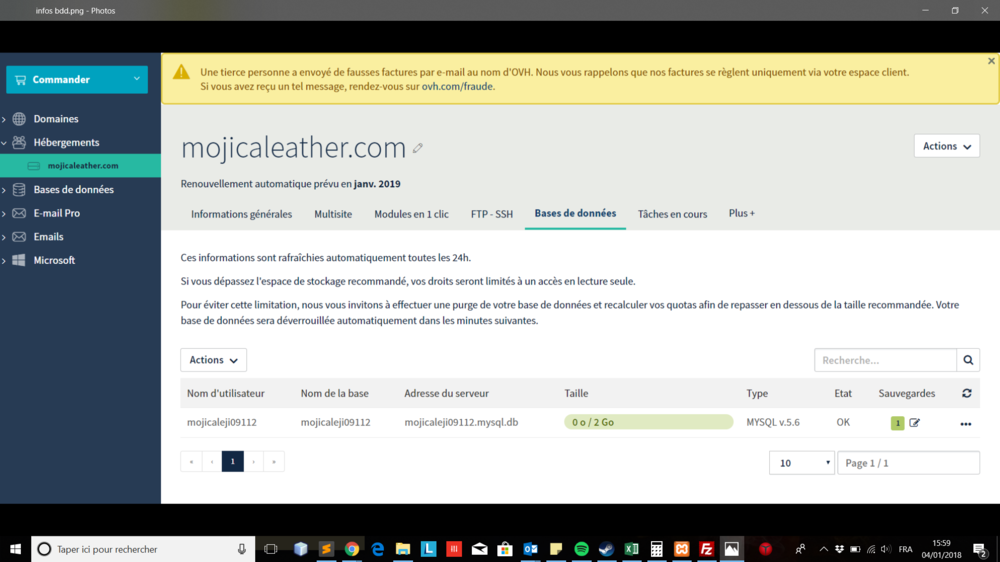
Task: Open the Commander dropdown chevron
Action: pos(136,79)
